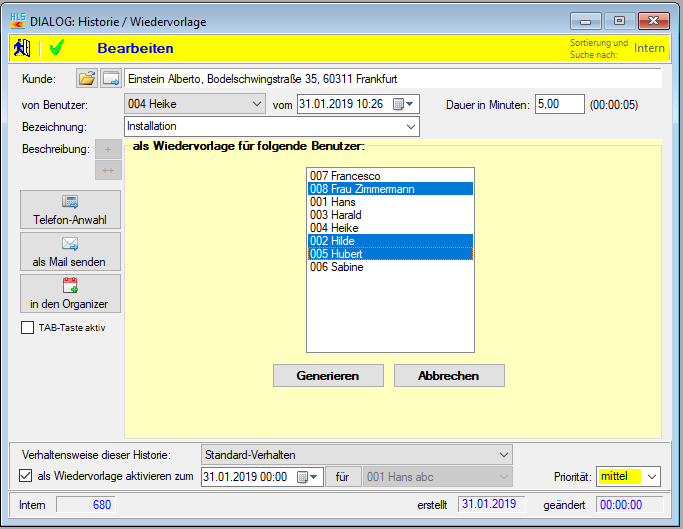
Task: Click the Telefon-Anwahl button
Action: (70, 210)
